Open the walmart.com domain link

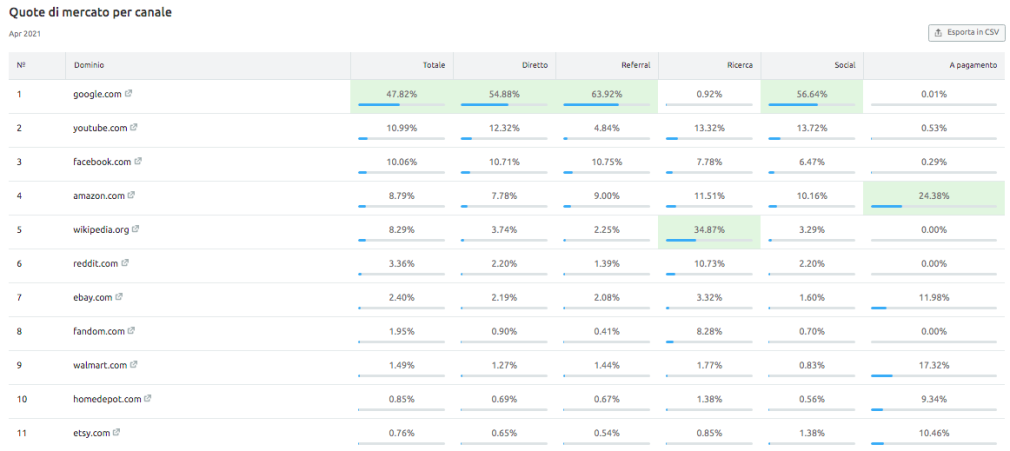tap(100, 365)
